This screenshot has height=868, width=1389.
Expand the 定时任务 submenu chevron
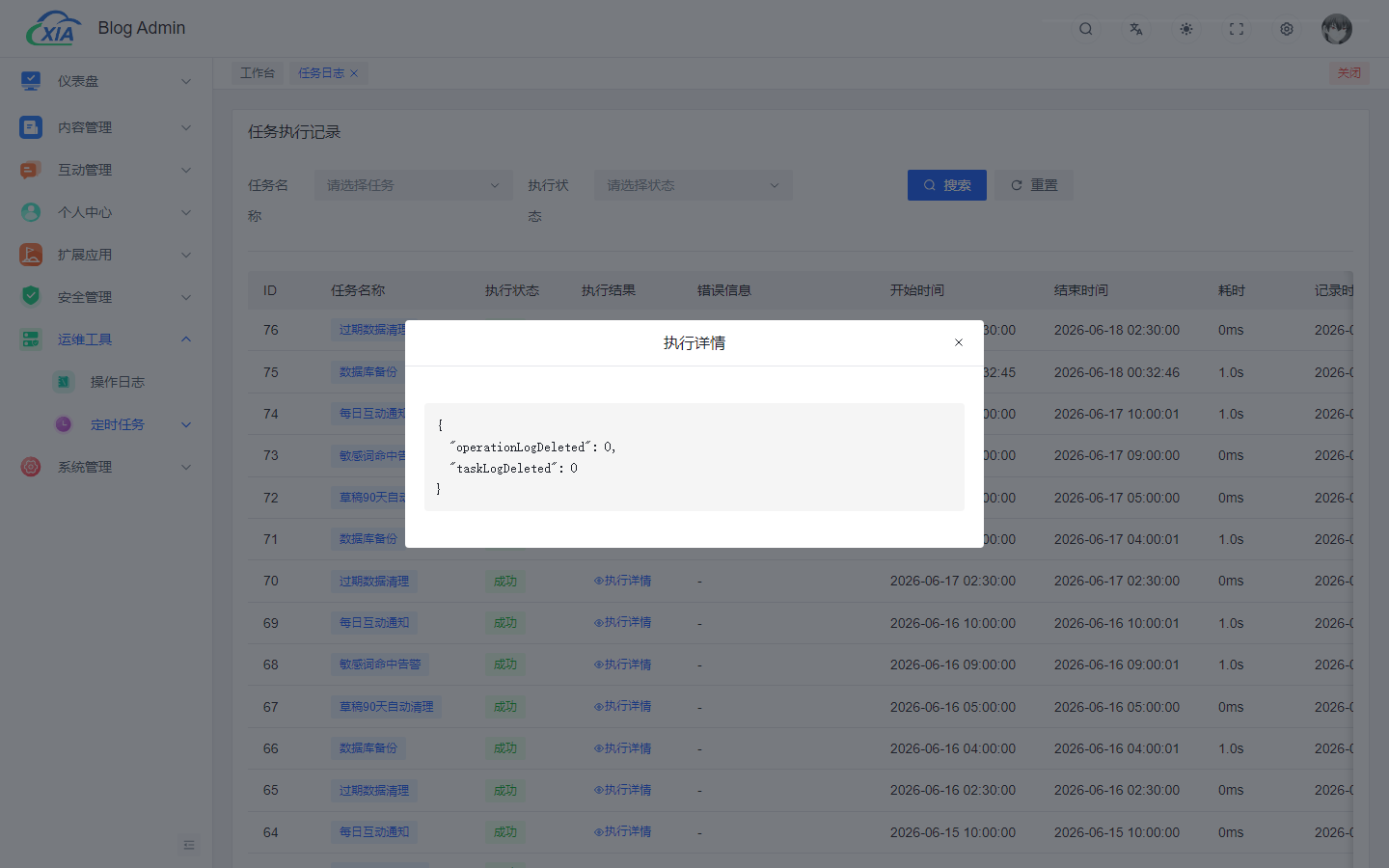click(x=186, y=424)
